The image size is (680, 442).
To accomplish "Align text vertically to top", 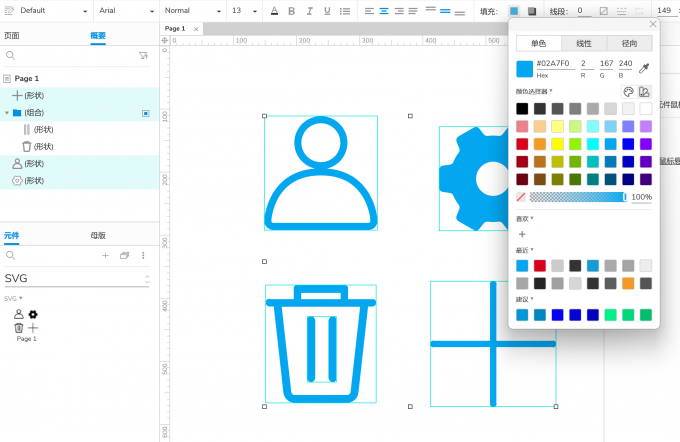I will (430, 10).
